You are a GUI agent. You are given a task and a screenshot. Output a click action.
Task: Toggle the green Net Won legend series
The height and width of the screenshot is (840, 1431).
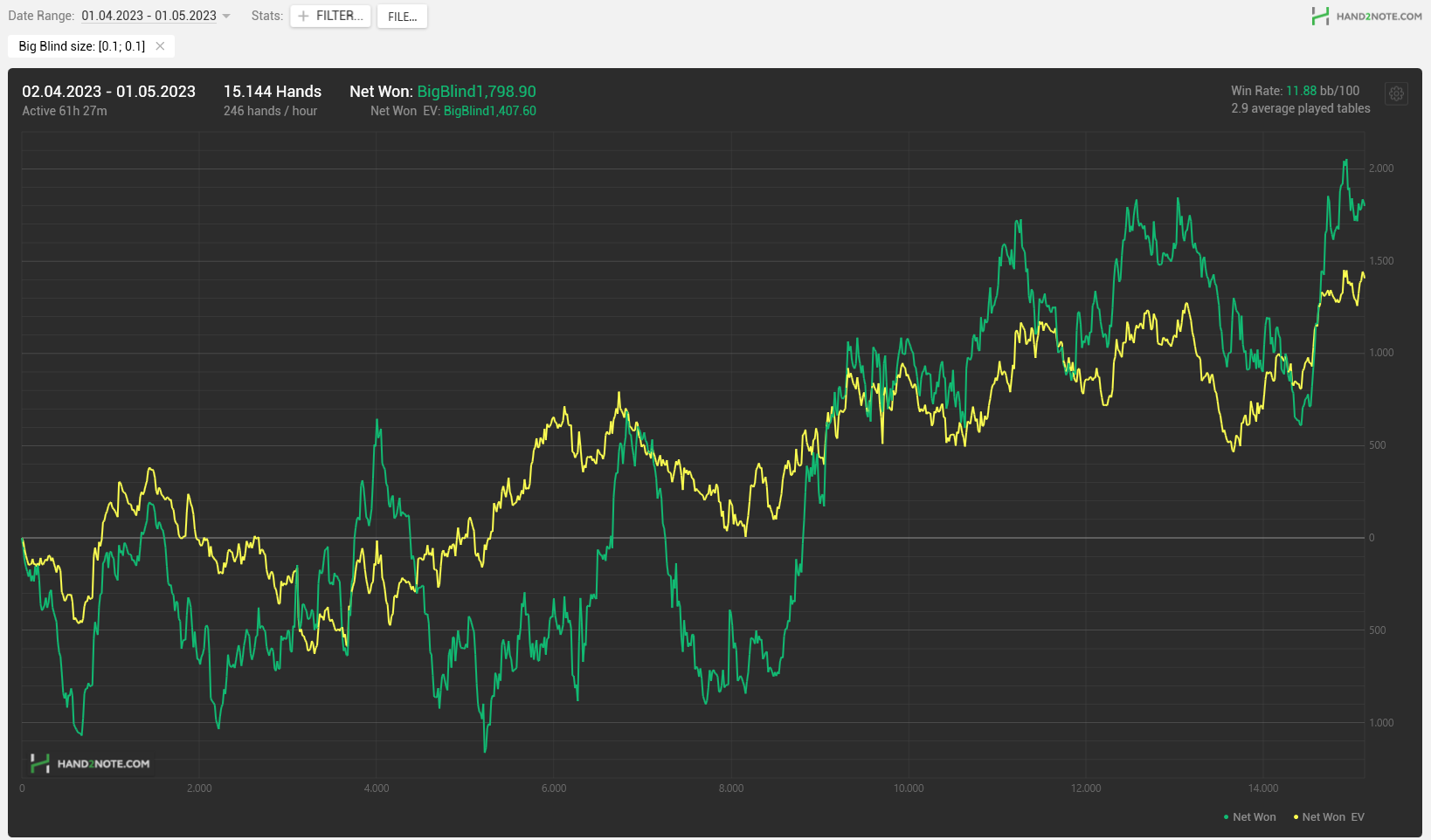point(1250,817)
